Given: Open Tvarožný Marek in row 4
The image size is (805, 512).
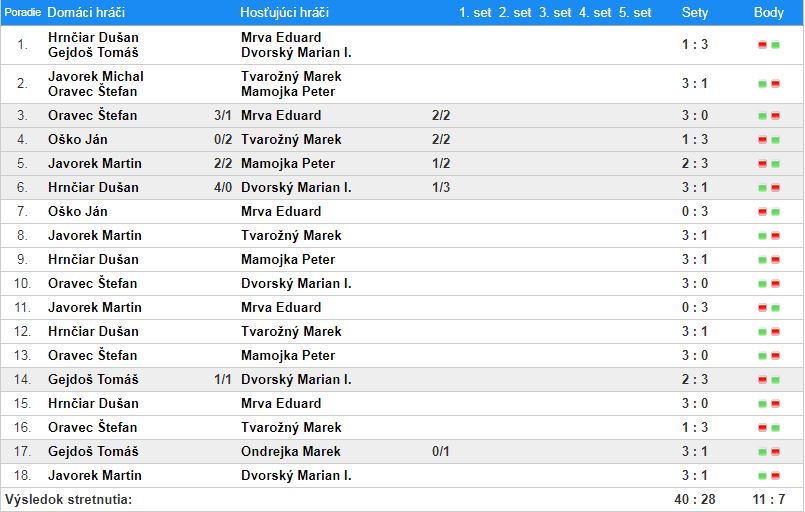Looking at the screenshot, I should tap(291, 140).
